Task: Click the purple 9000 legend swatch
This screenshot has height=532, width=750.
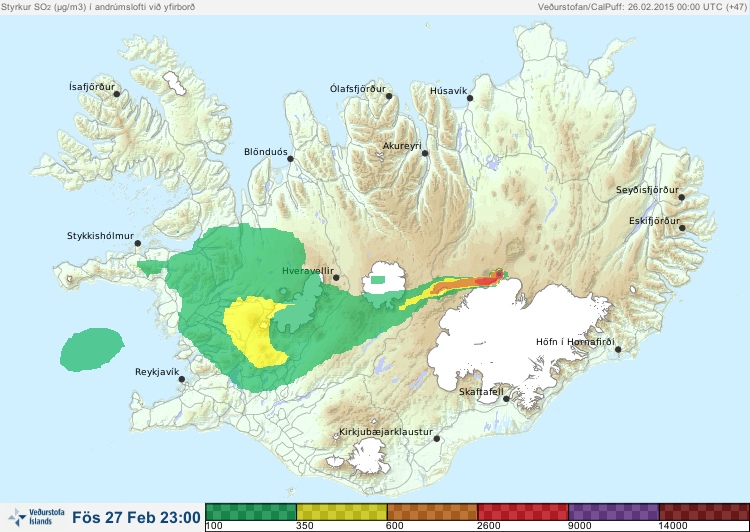Action: click(614, 512)
